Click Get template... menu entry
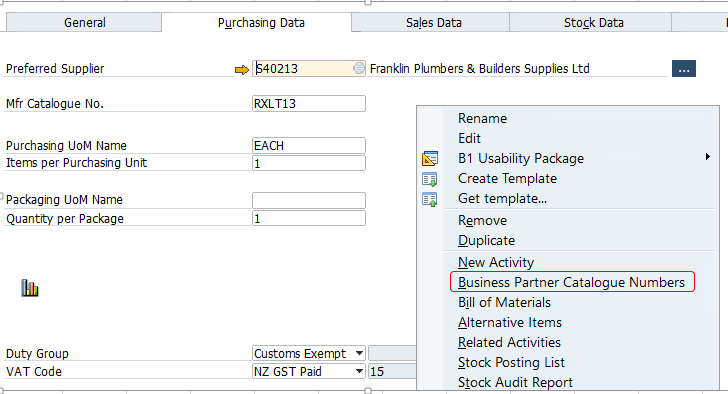Viewport: 728px width, 394px height. coord(502,199)
